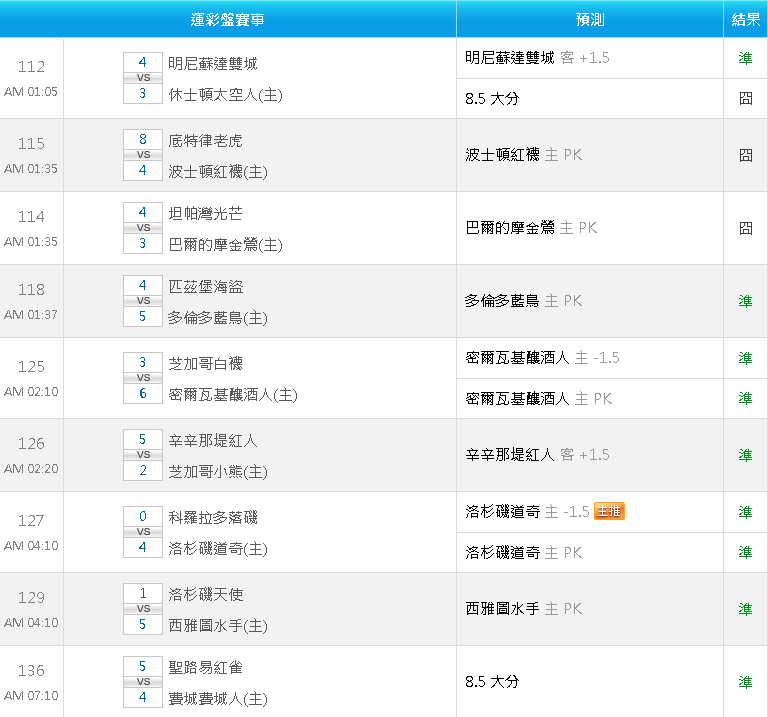Click 準 result for 明尼蘇達雙城 +1.5 prediction
This screenshot has height=717, width=768.
coord(745,58)
